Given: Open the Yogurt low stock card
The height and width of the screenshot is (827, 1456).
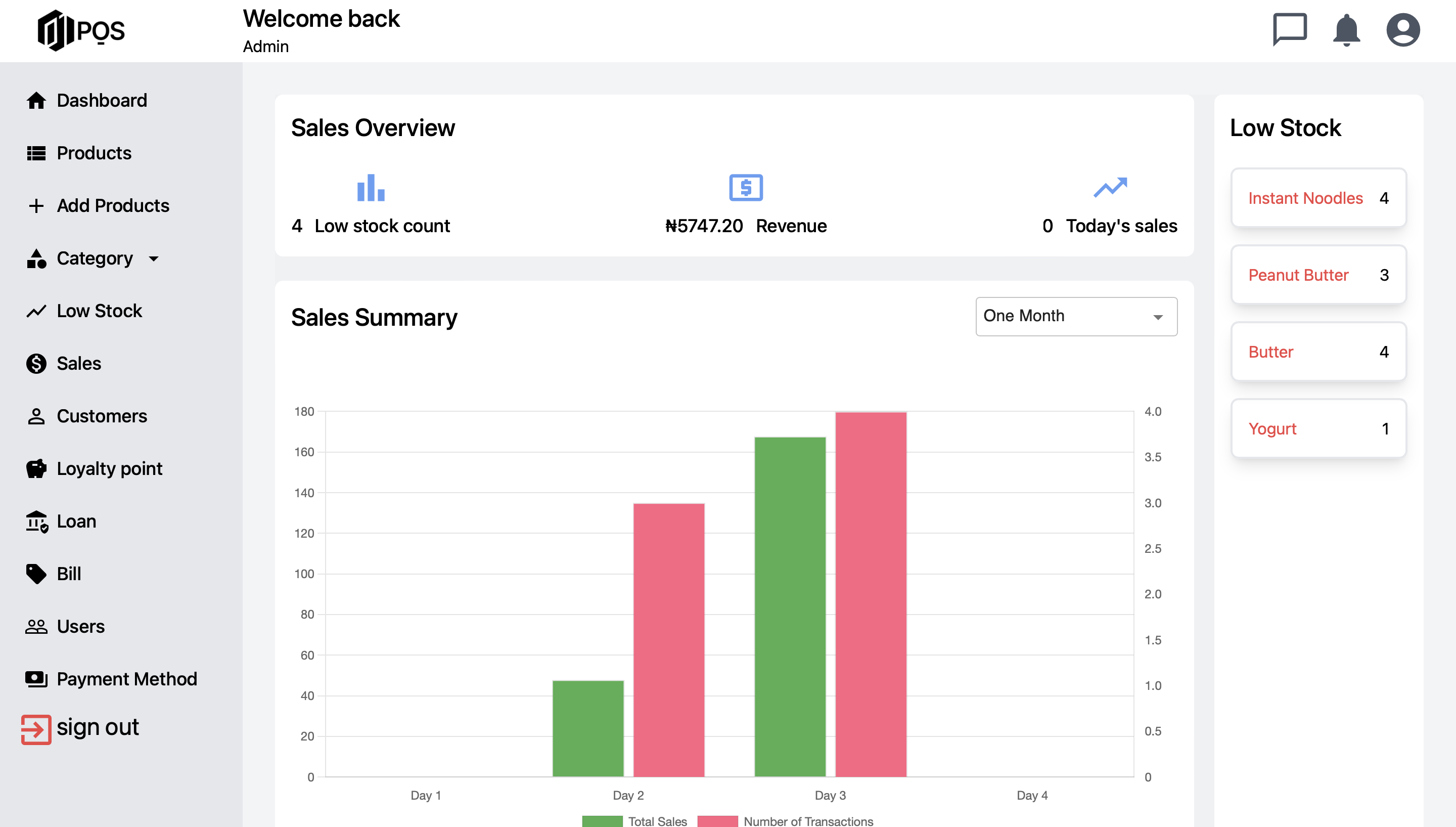Looking at the screenshot, I should 1318,429.
